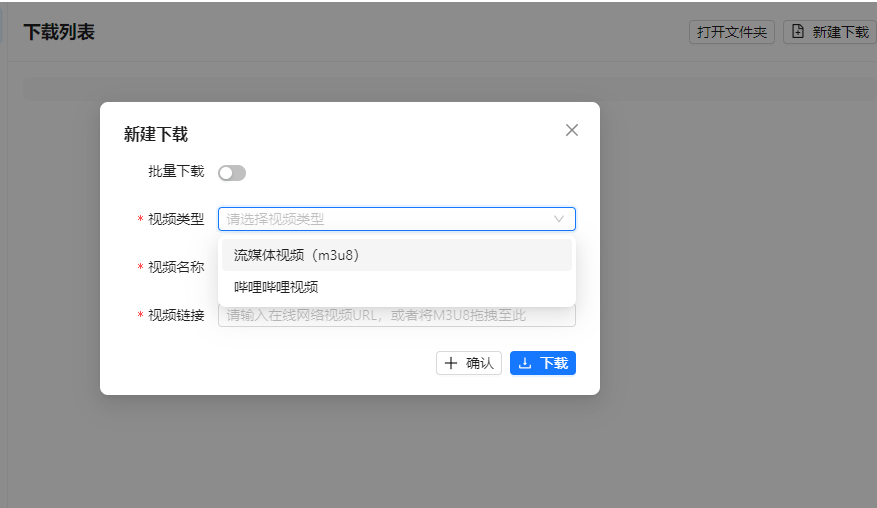The width and height of the screenshot is (877, 508).
Task: Select 哔哩哔哩视频 option
Action: (397, 287)
